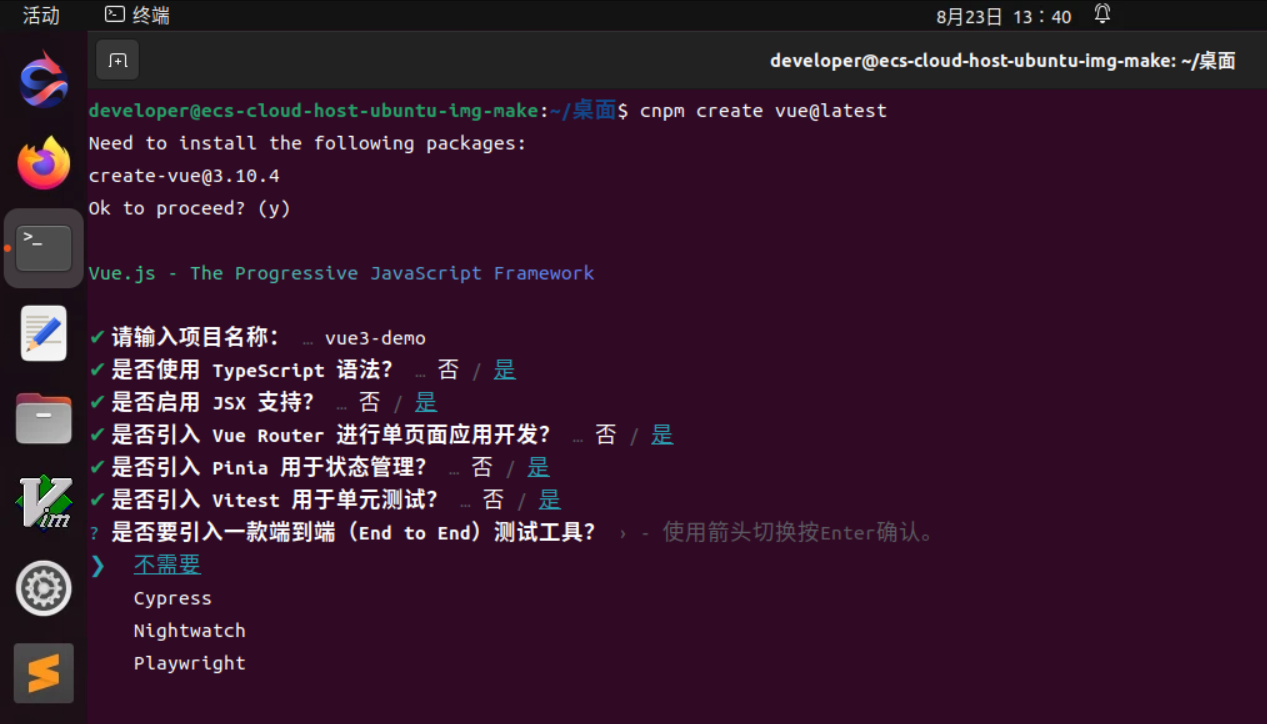Screen dimensions: 1267x724
Task: Open the Settings gear in the dock
Action: (x=42, y=588)
